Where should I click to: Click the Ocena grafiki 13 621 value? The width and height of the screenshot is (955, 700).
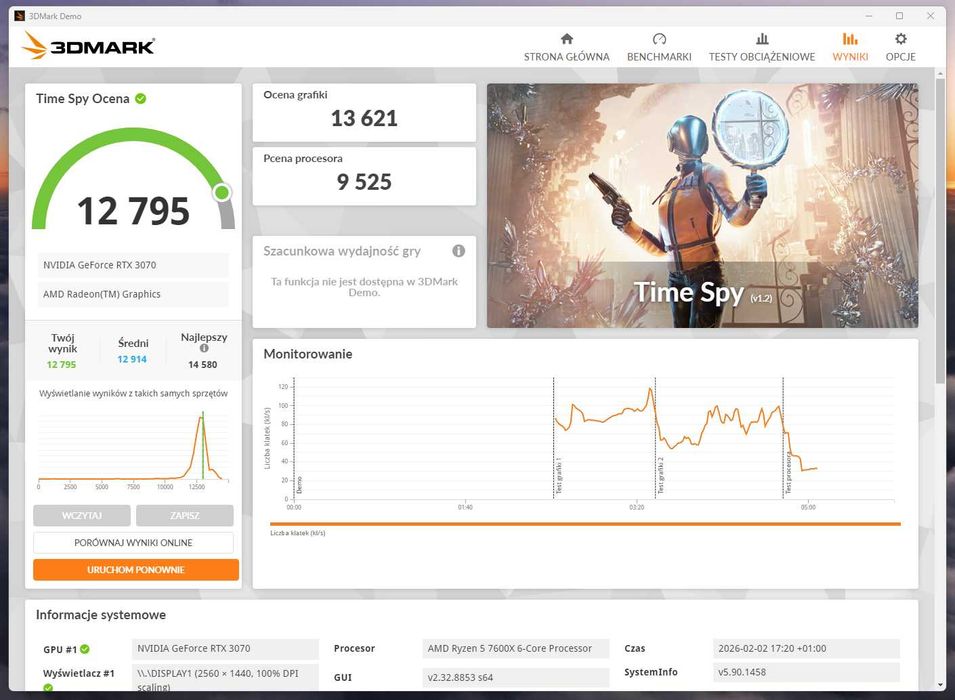[364, 118]
